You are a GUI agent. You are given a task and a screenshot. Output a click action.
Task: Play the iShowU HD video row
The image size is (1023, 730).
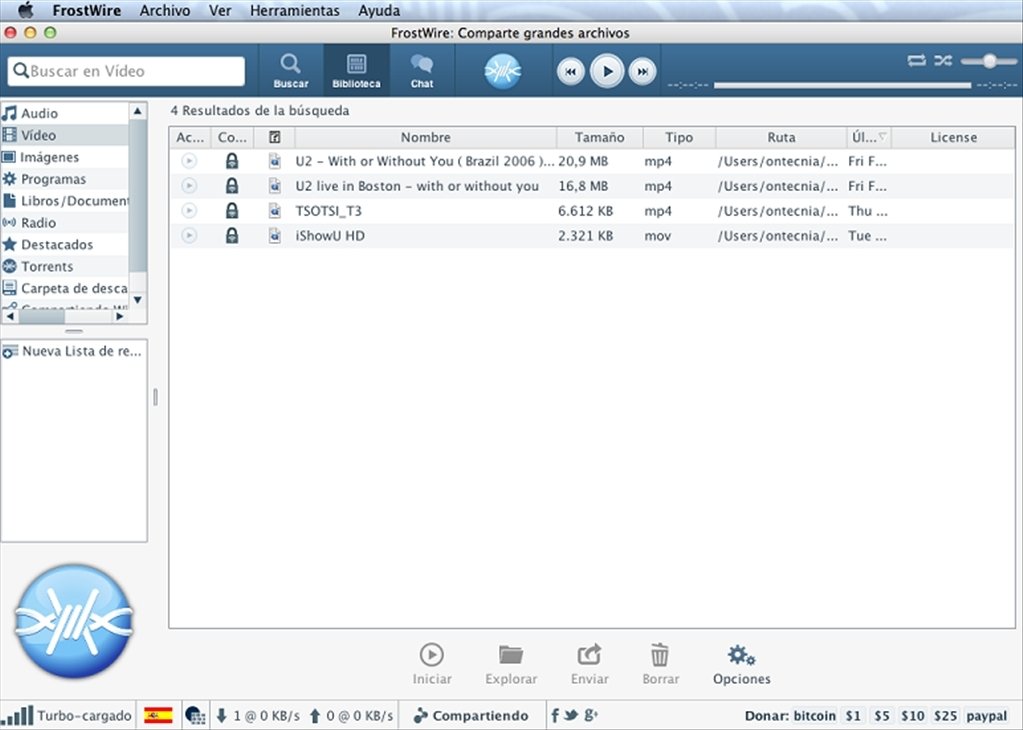tap(189, 236)
